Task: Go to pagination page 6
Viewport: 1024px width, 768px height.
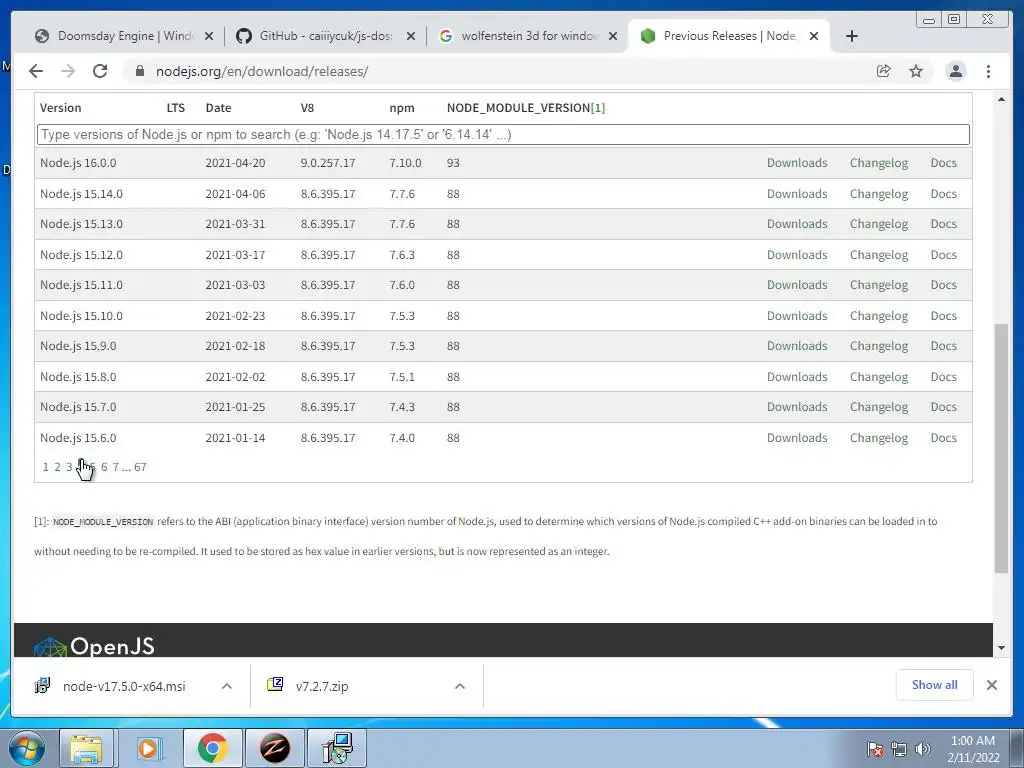Action: click(104, 467)
